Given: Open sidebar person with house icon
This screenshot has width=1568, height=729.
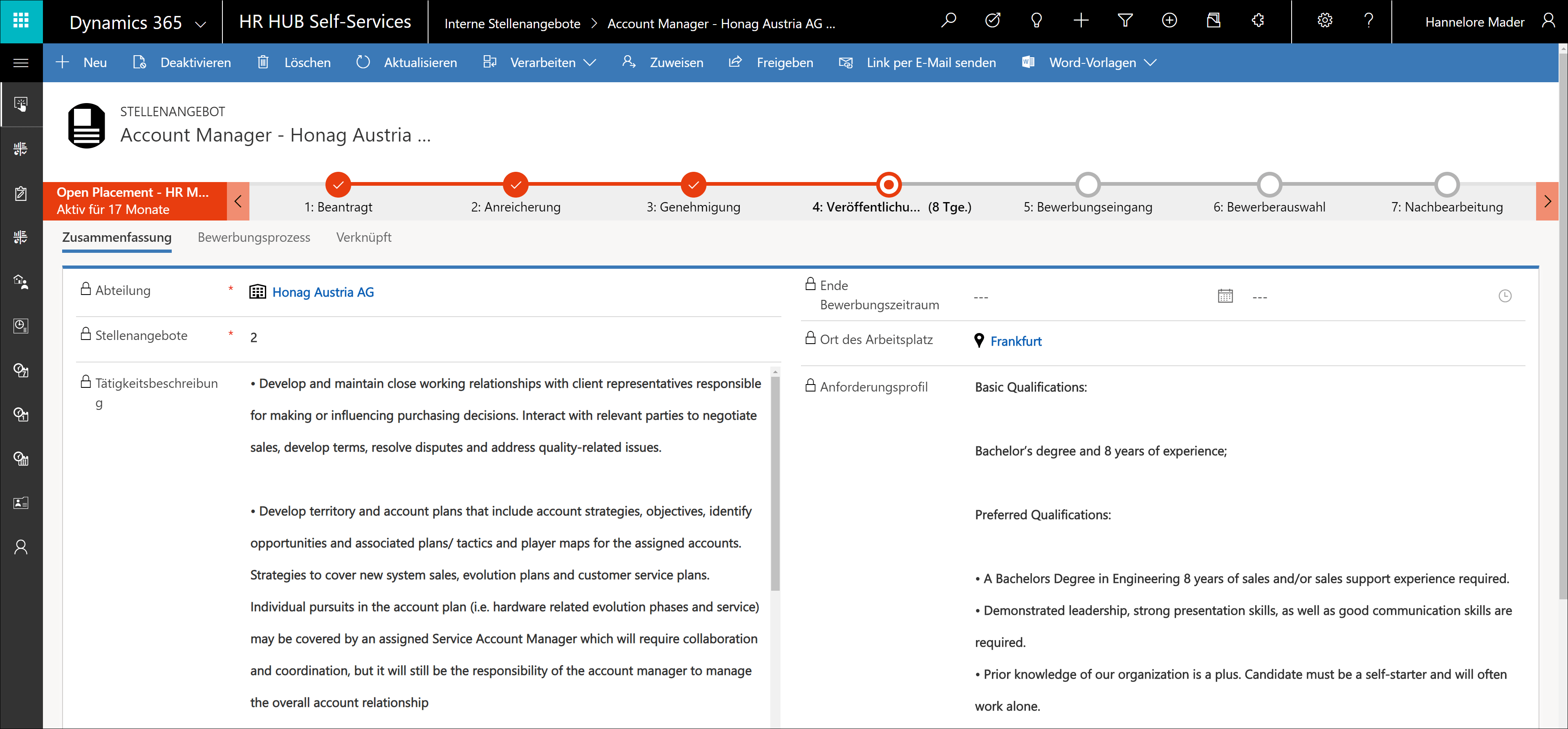Looking at the screenshot, I should (x=21, y=281).
